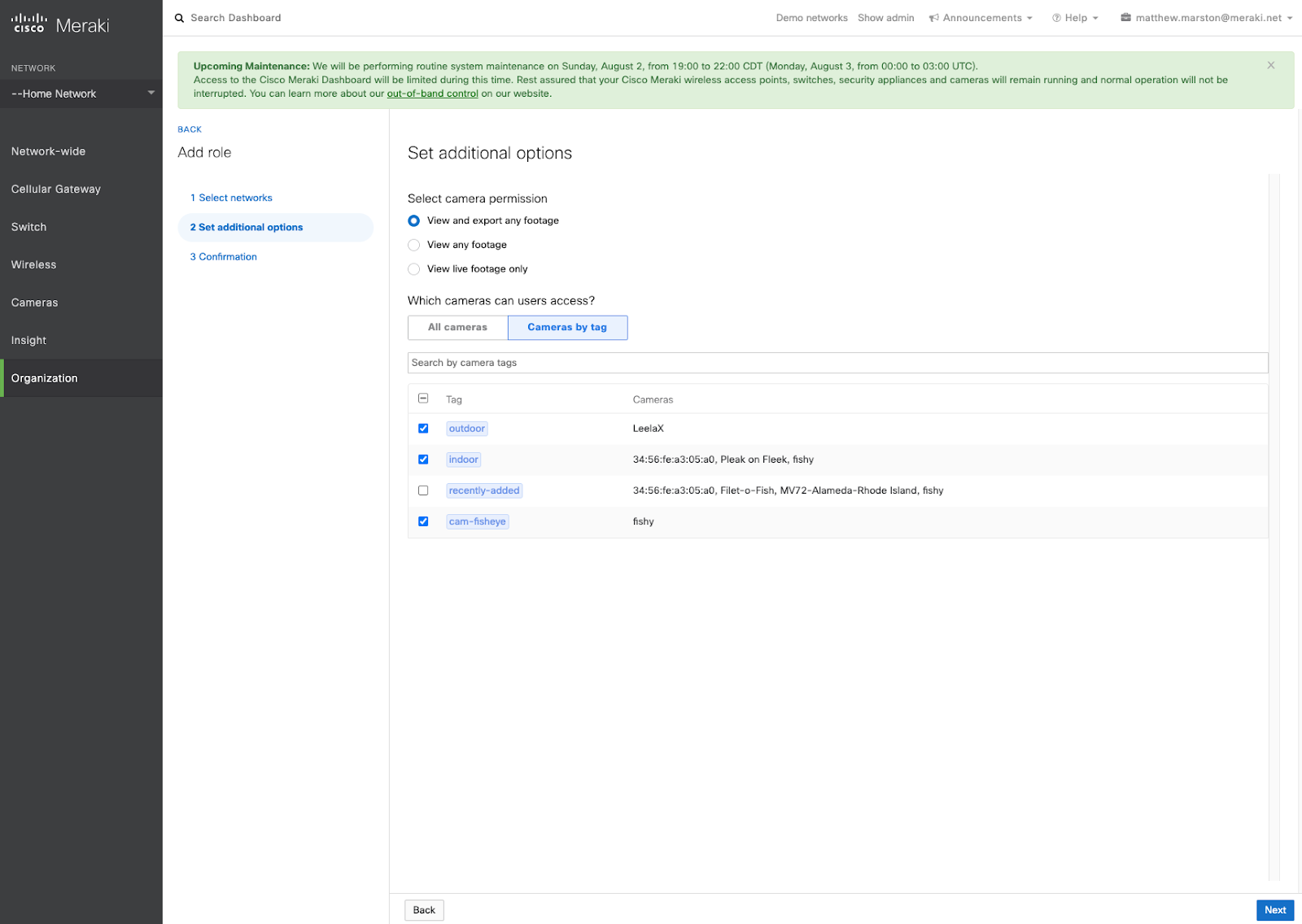Click the Cisco Meraki logo
This screenshot has width=1302, height=924.
point(60,24)
